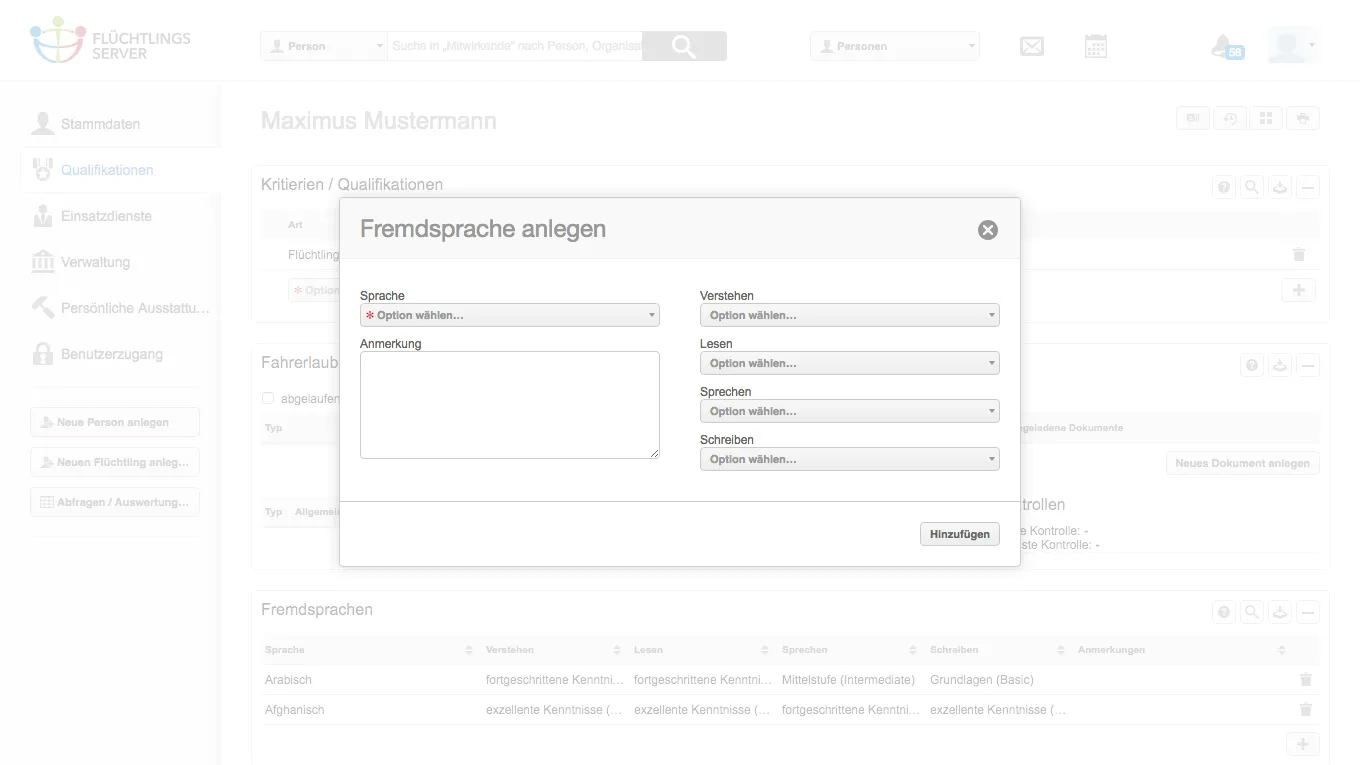Viewport: 1360px width, 765px height.
Task: Toggle the abgelaufen checkbox
Action: pos(267,398)
